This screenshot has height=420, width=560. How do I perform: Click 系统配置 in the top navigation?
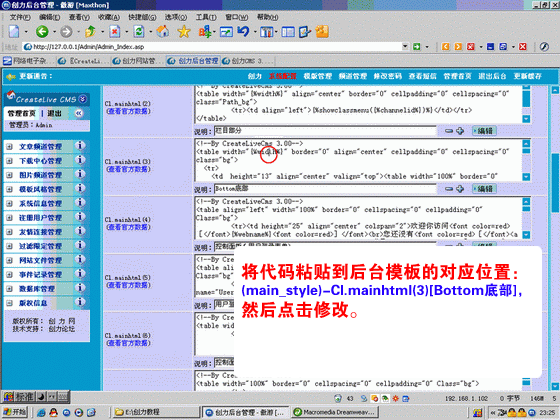(282, 76)
